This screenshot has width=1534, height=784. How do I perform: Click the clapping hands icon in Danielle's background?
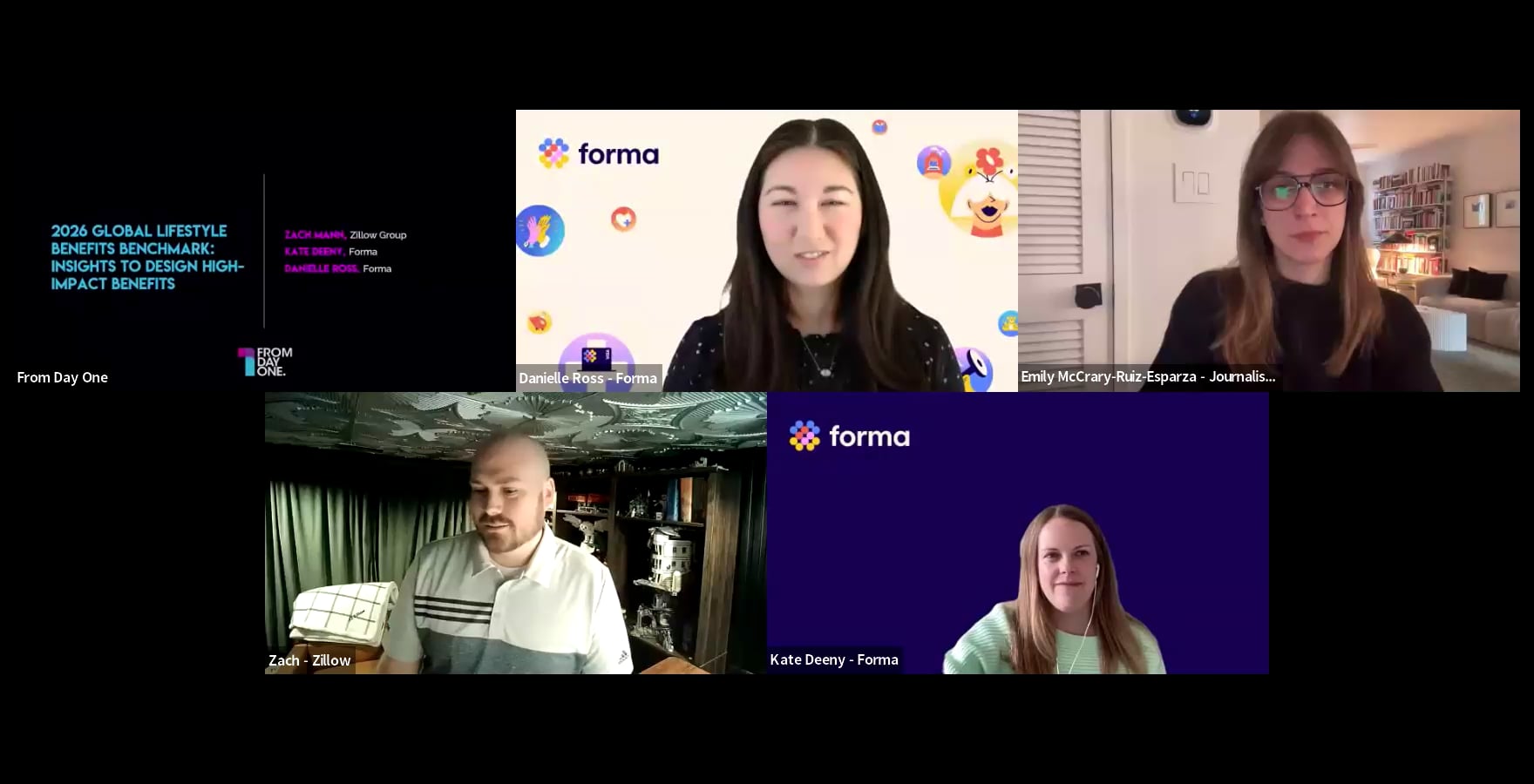pyautogui.click(x=539, y=231)
